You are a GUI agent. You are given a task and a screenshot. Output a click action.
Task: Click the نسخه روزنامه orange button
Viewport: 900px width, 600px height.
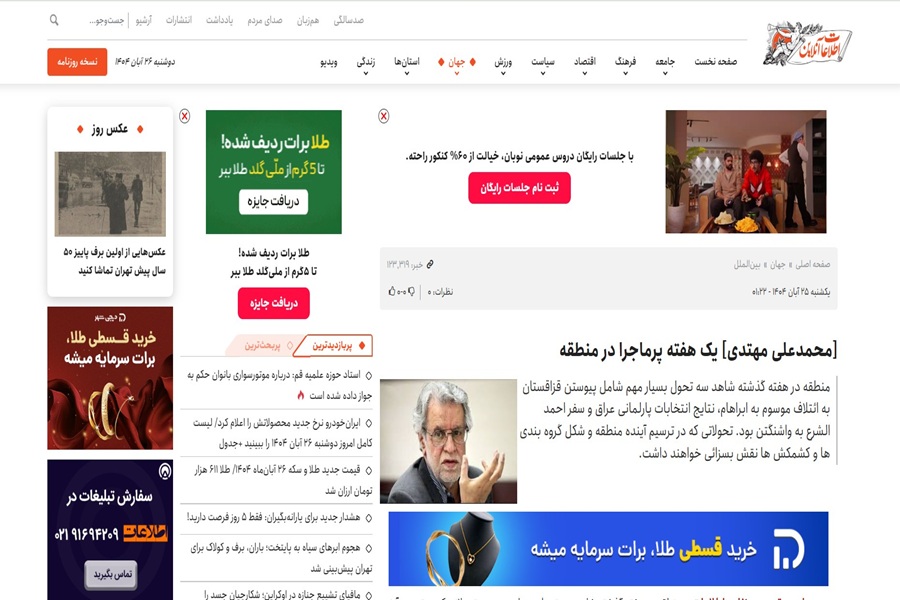click(77, 61)
